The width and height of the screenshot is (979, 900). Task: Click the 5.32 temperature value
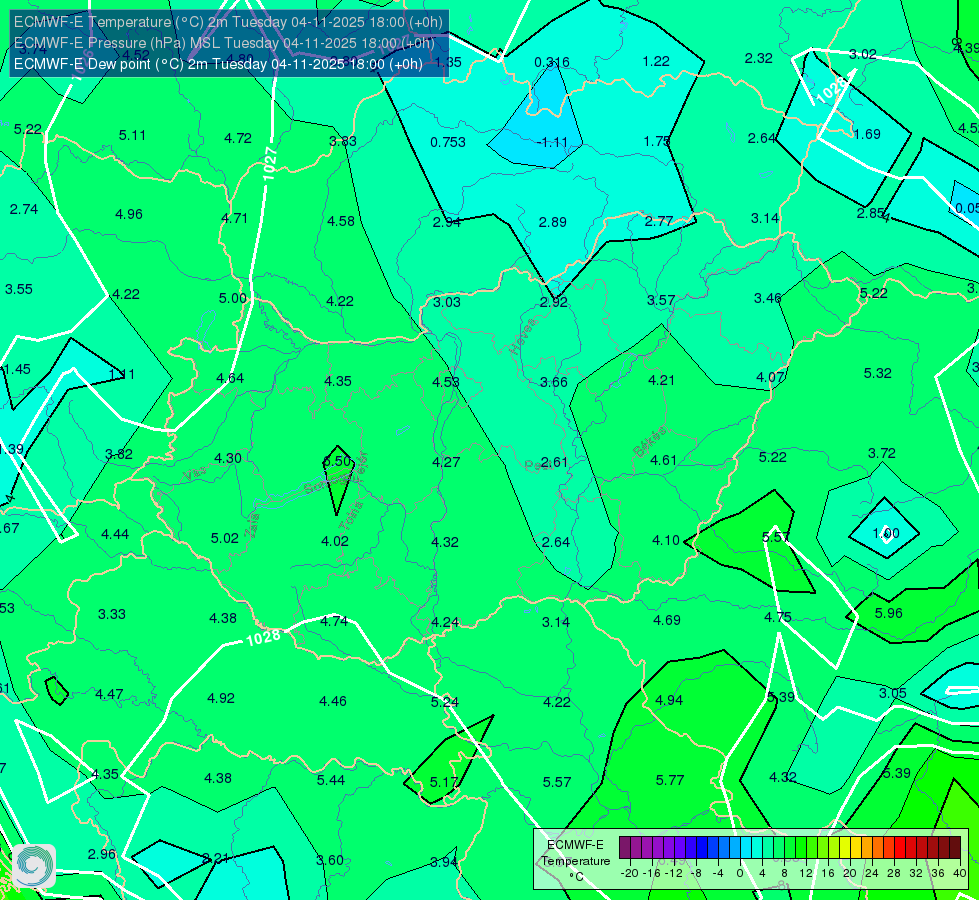tap(877, 373)
